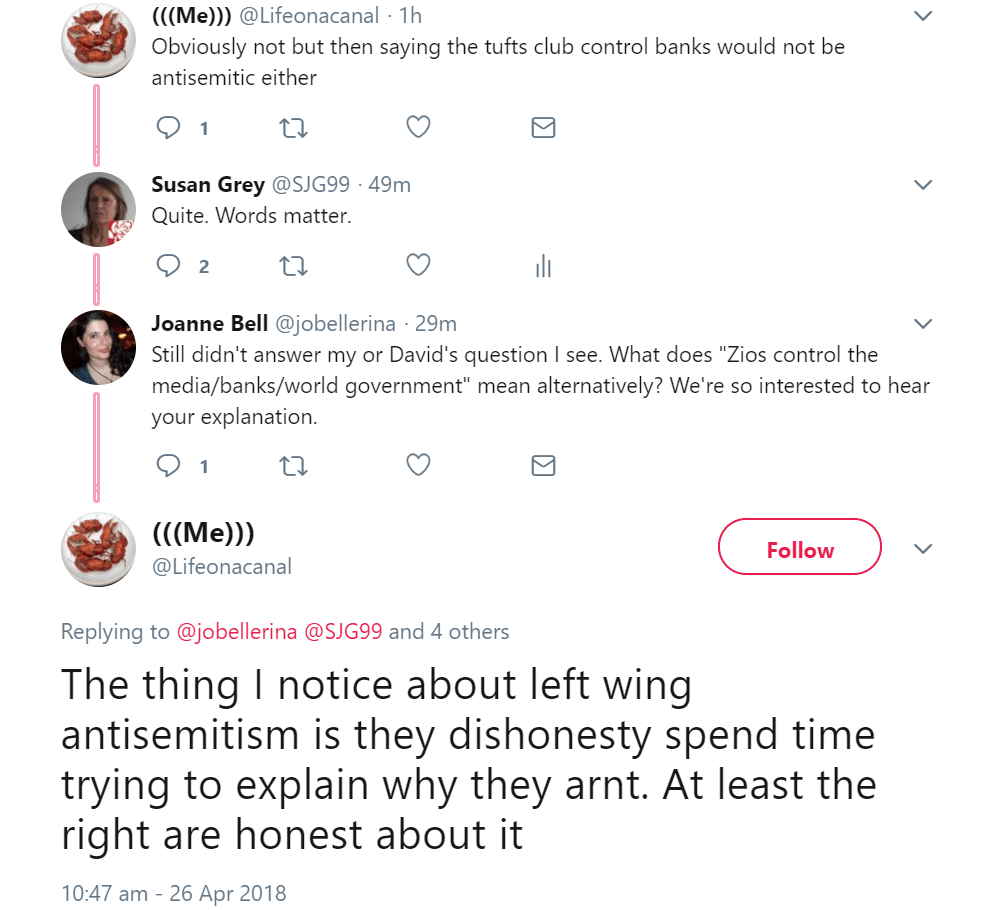The image size is (995, 910).
Task: Message icon on top Lifeonacanal tweet
Action: 543,128
